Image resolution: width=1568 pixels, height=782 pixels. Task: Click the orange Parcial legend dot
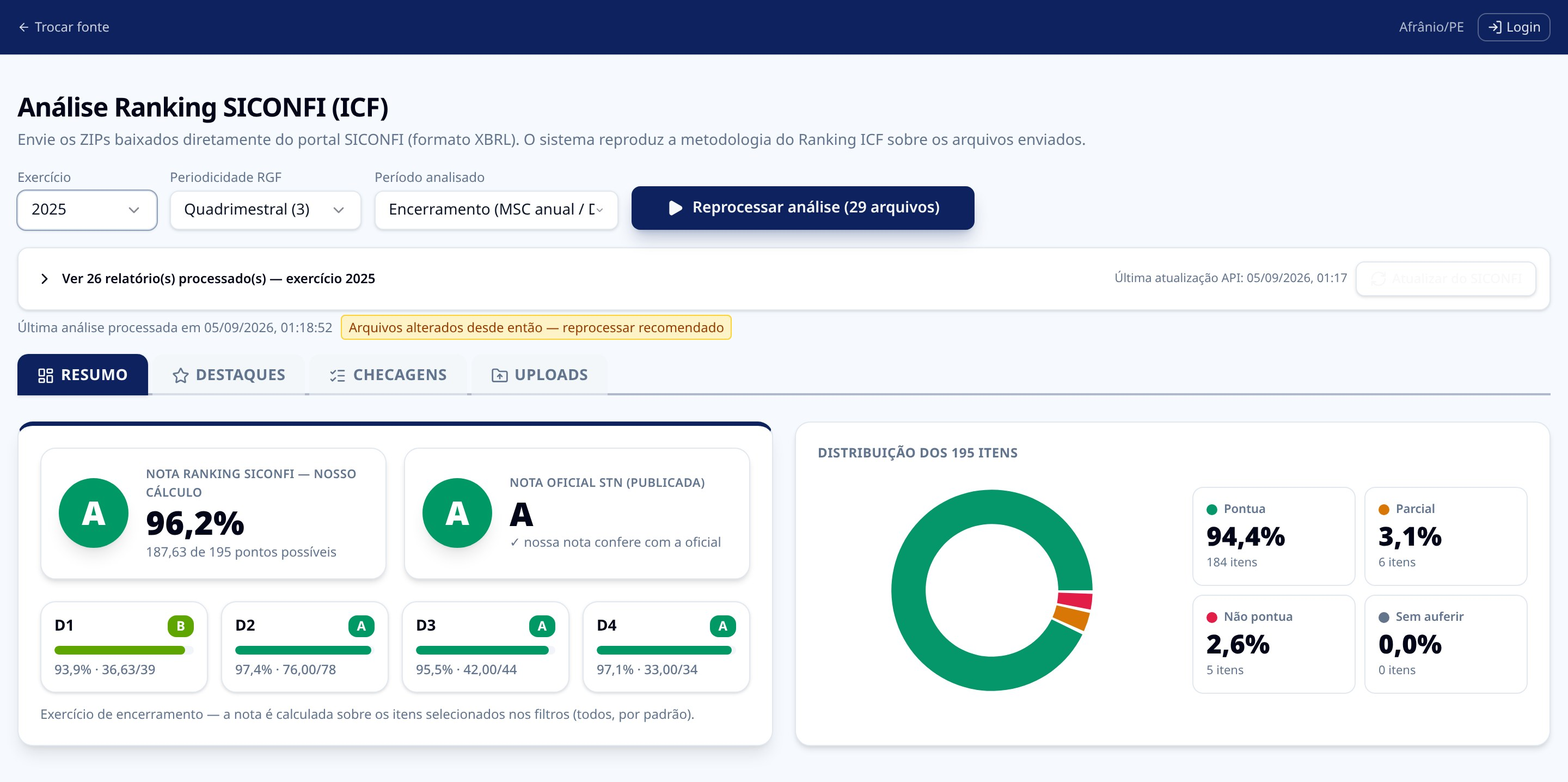pos(1383,509)
